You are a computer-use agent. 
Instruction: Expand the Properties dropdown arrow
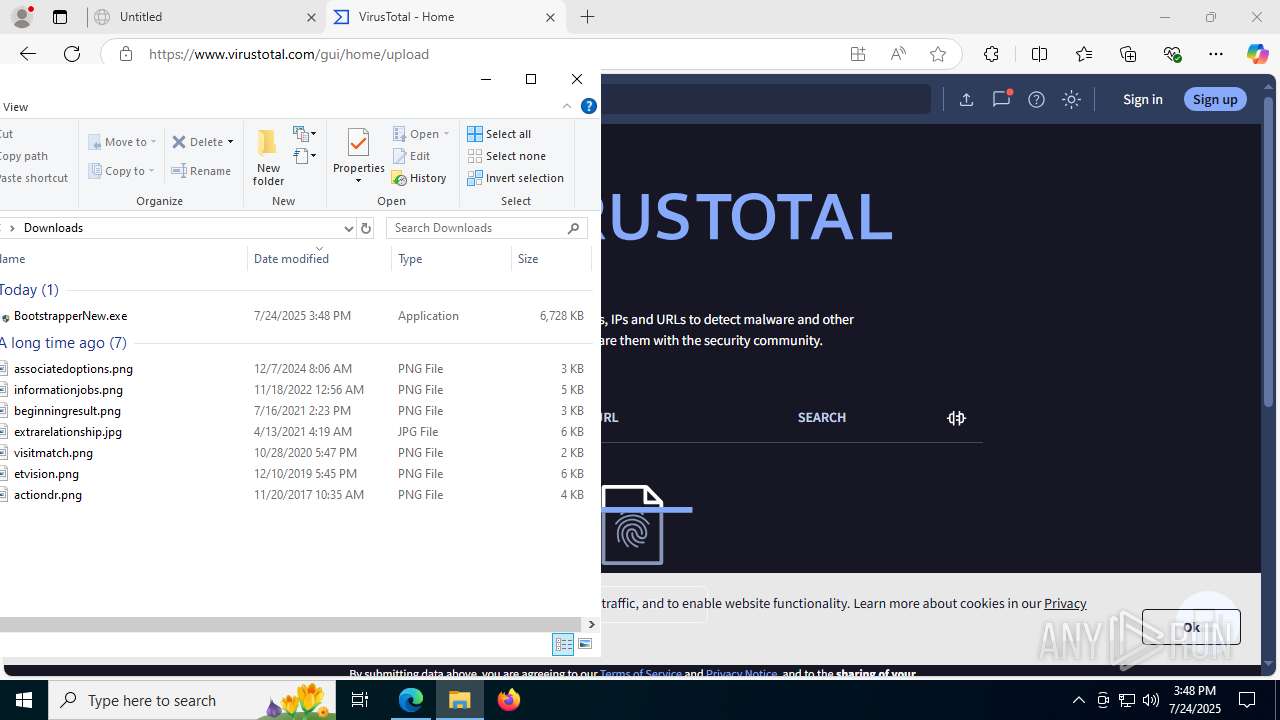pyautogui.click(x=359, y=181)
